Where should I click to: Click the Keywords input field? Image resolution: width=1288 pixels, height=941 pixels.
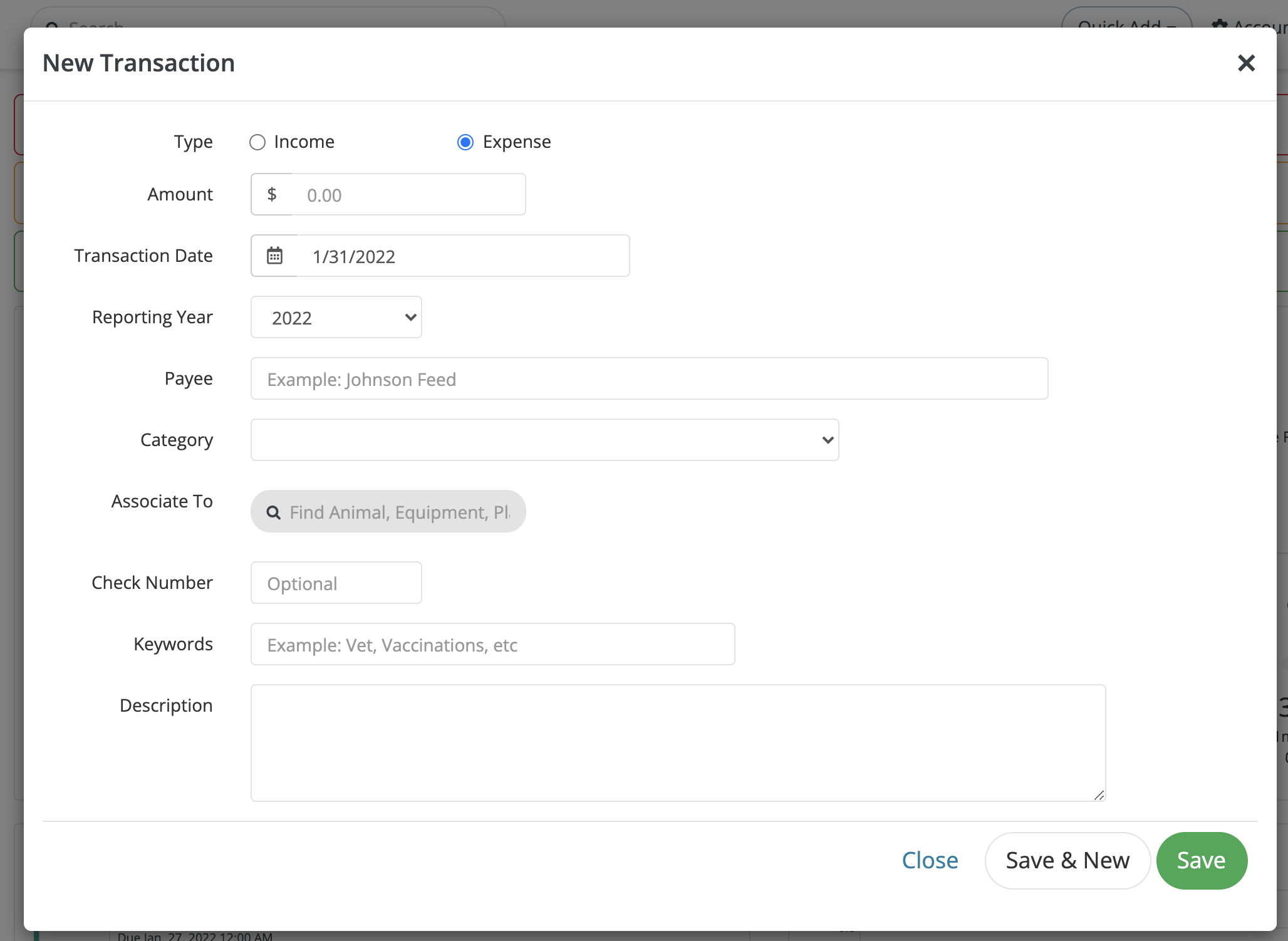tap(492, 645)
